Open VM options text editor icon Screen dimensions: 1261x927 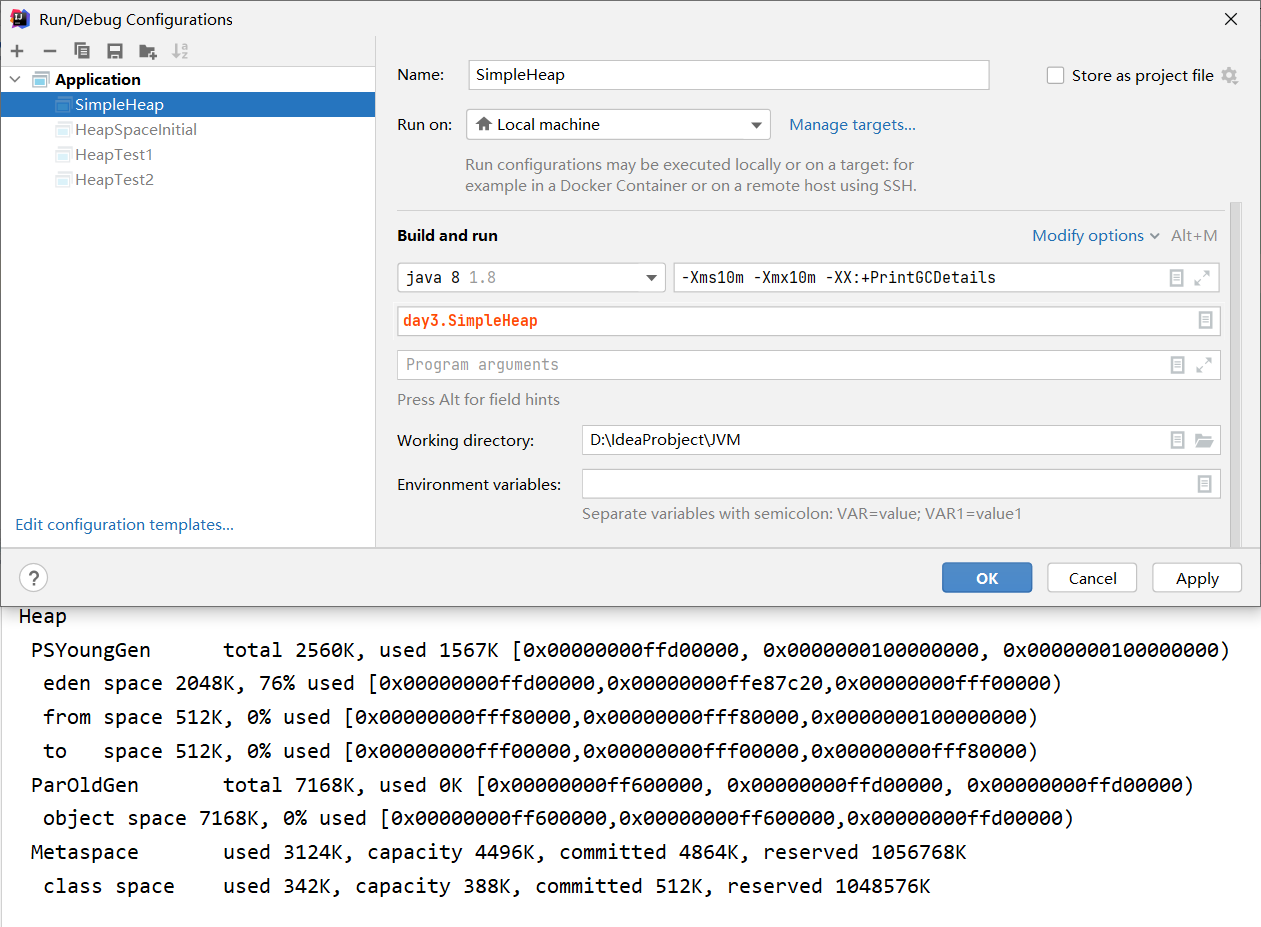(1177, 278)
